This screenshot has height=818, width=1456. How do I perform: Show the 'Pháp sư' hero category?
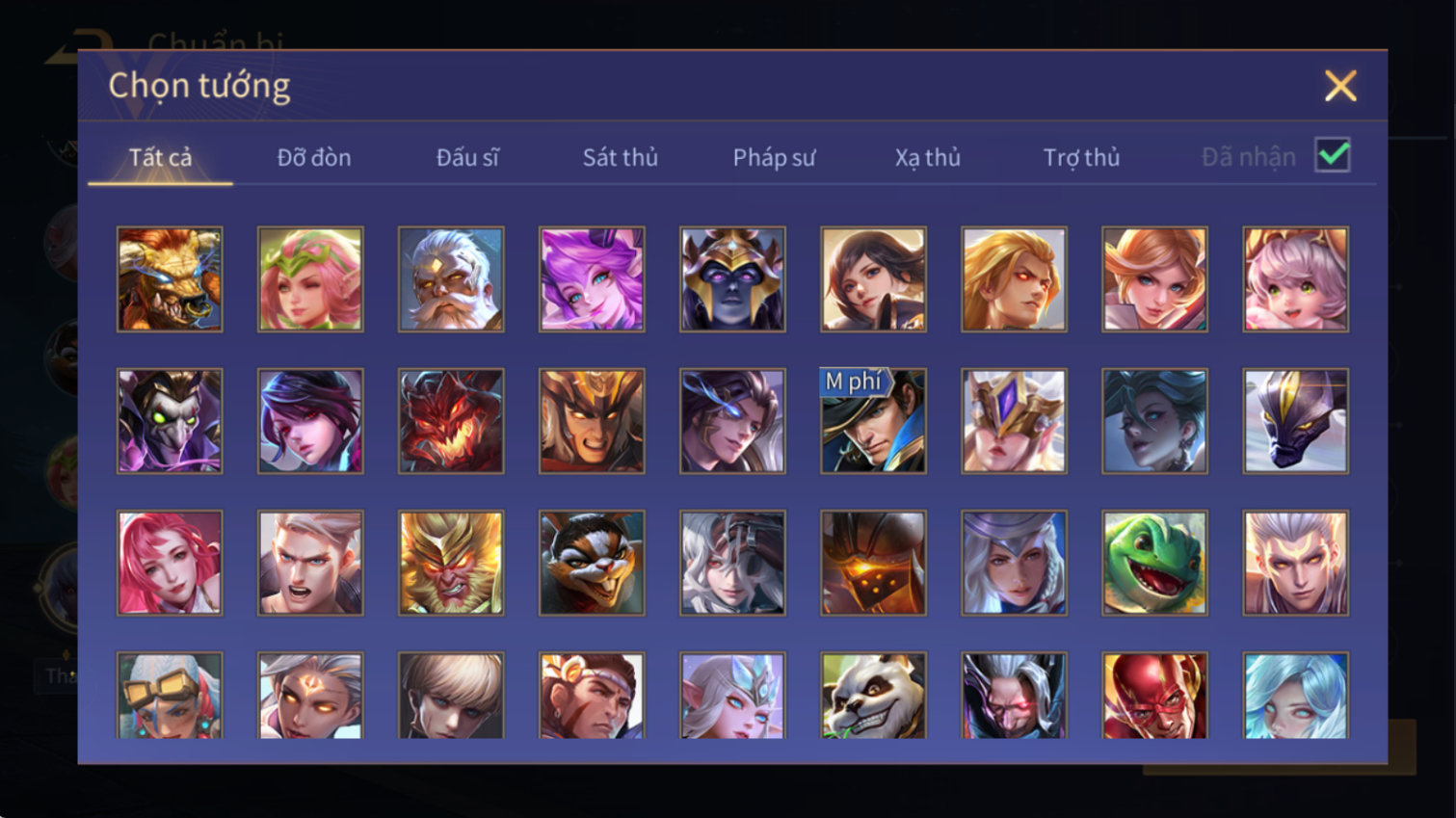point(774,157)
